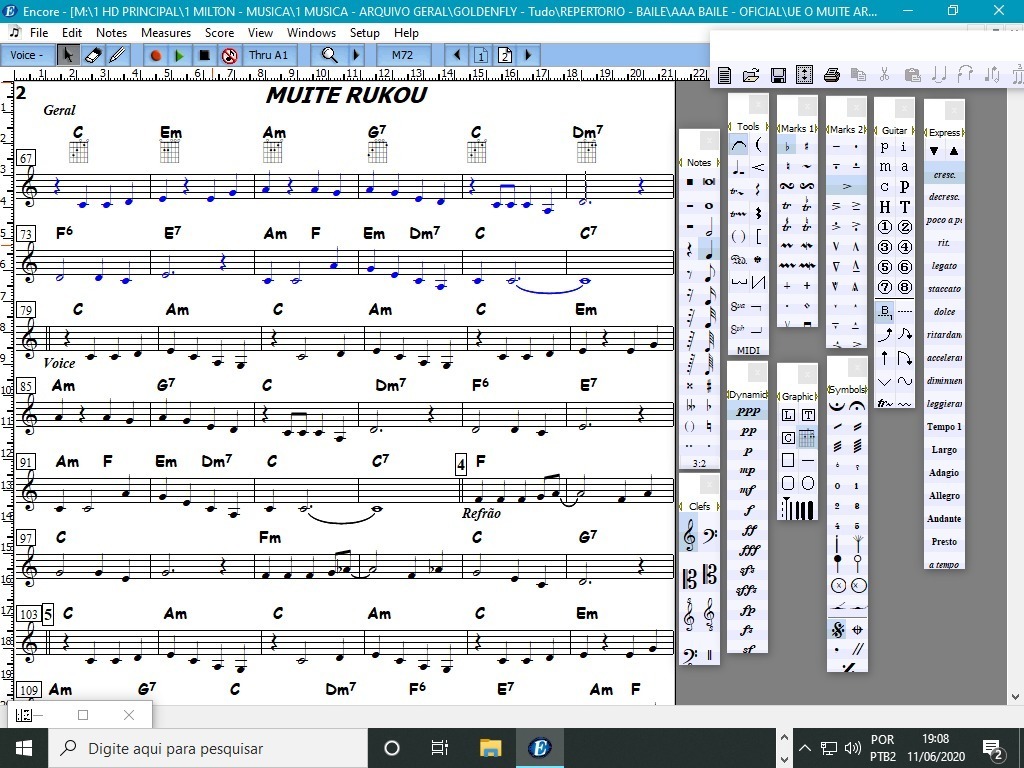Image resolution: width=1024 pixels, height=768 pixels.
Task: Select circled 6 in Guitar palette
Action: tap(904, 267)
